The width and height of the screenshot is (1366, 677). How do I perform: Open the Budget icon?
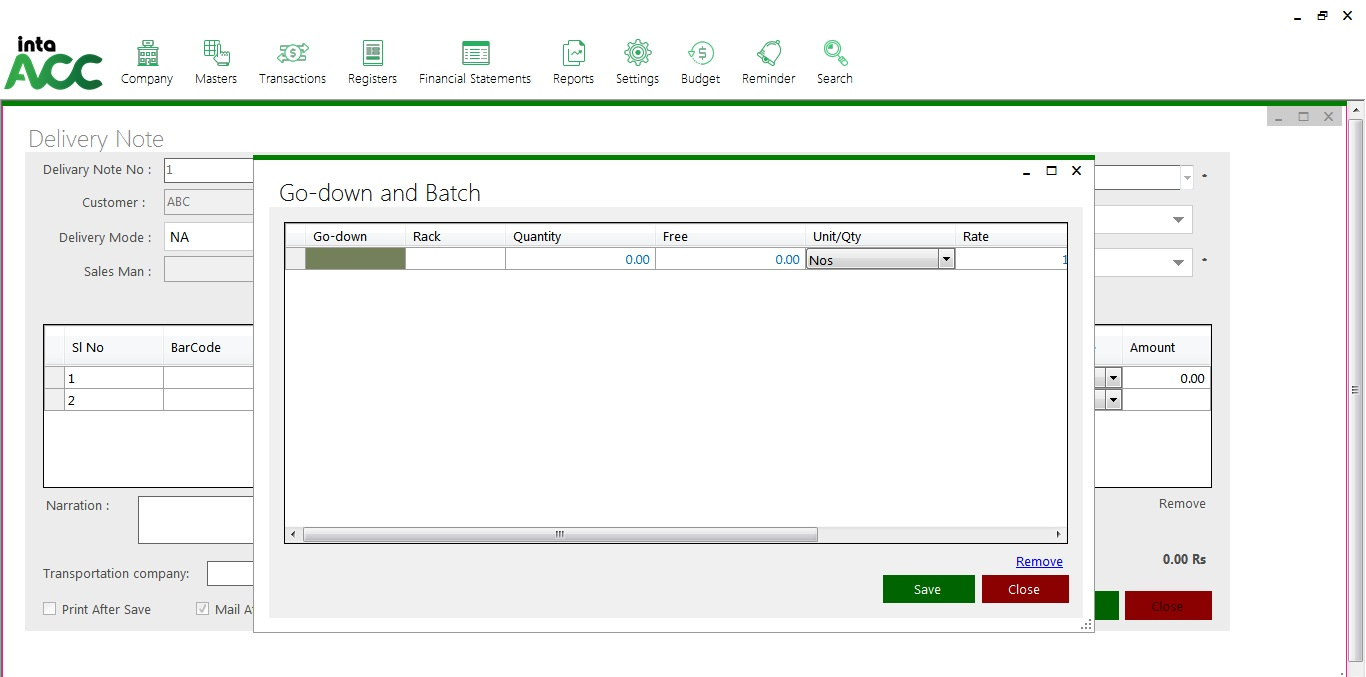700,54
